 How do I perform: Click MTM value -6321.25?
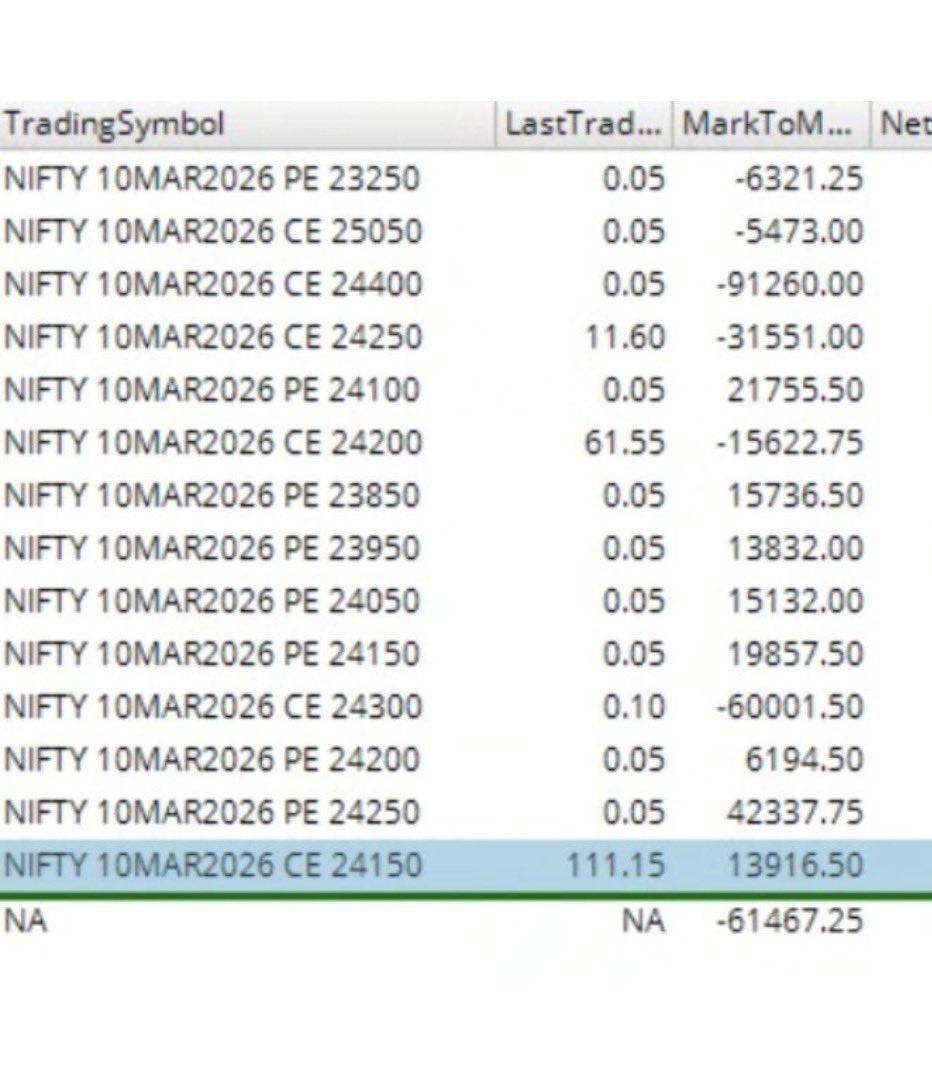click(x=798, y=179)
